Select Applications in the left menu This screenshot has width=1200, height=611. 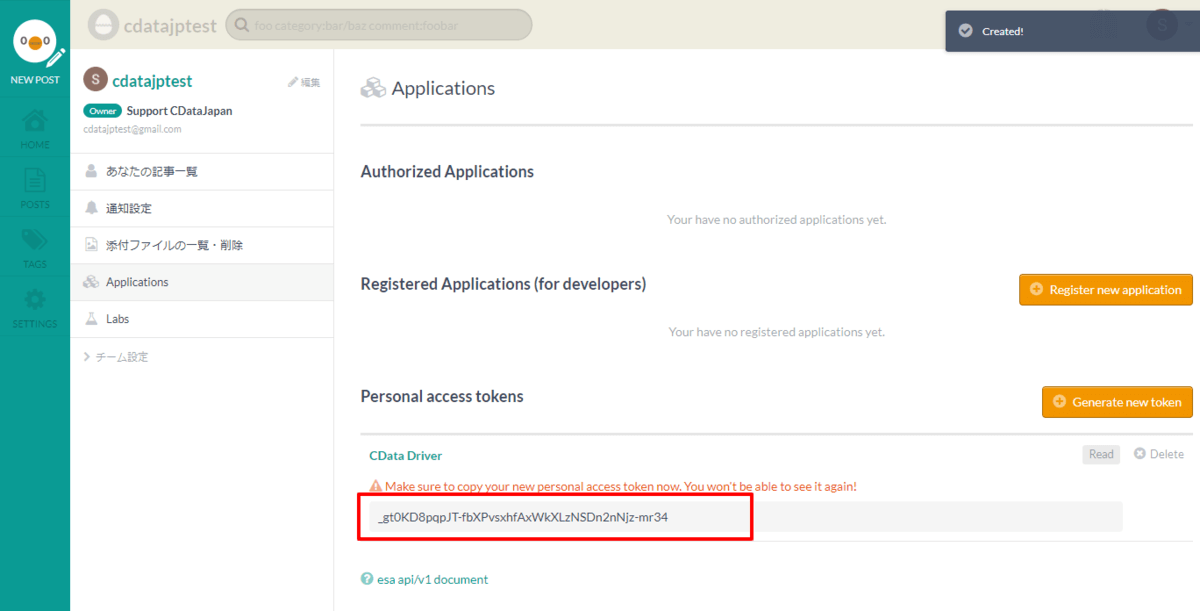[x=137, y=282]
